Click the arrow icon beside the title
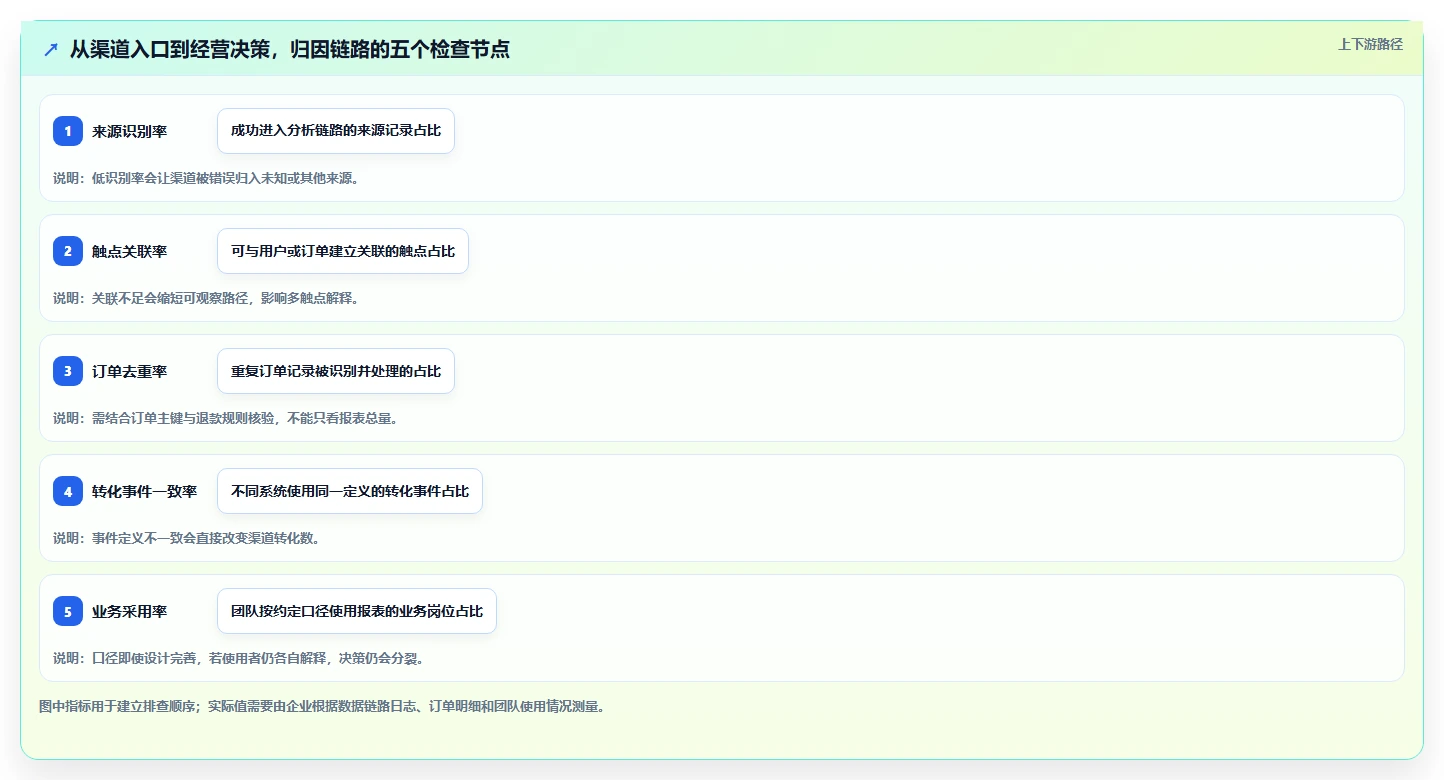Image resolution: width=1444 pixels, height=780 pixels. (x=51, y=49)
